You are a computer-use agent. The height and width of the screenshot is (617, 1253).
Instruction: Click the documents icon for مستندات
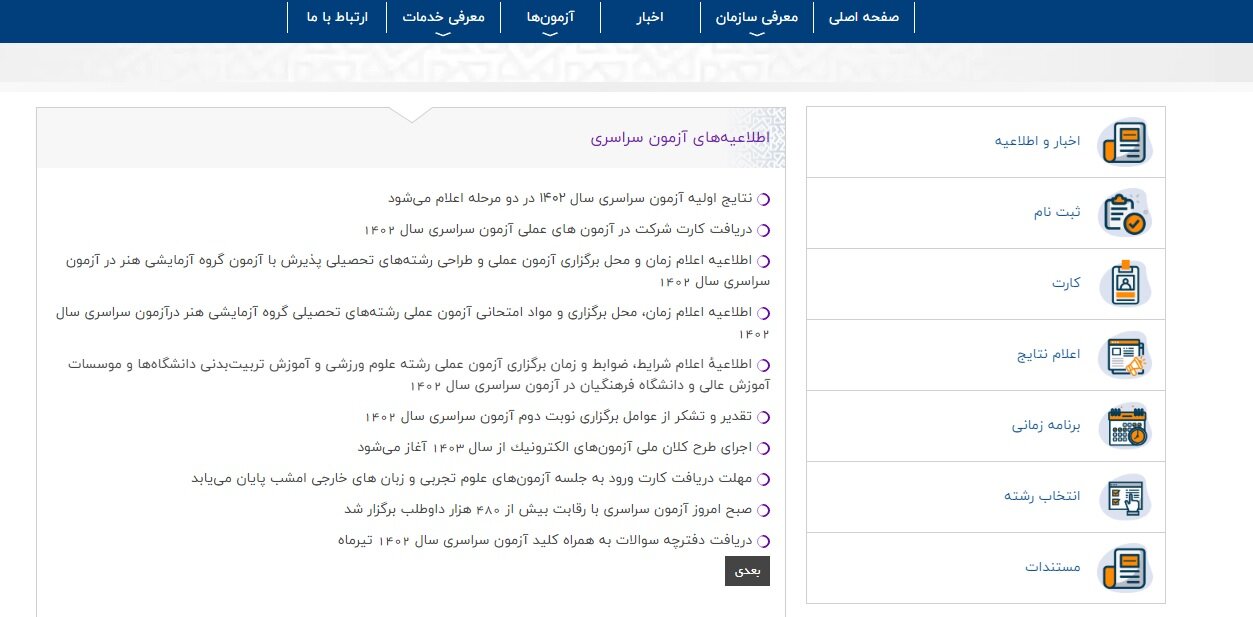tap(1124, 568)
